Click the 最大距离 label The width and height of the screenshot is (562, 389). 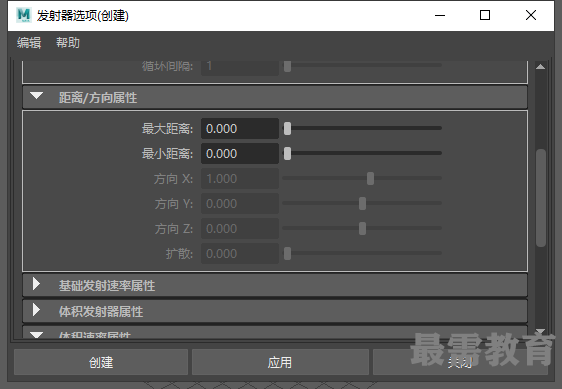click(x=167, y=128)
